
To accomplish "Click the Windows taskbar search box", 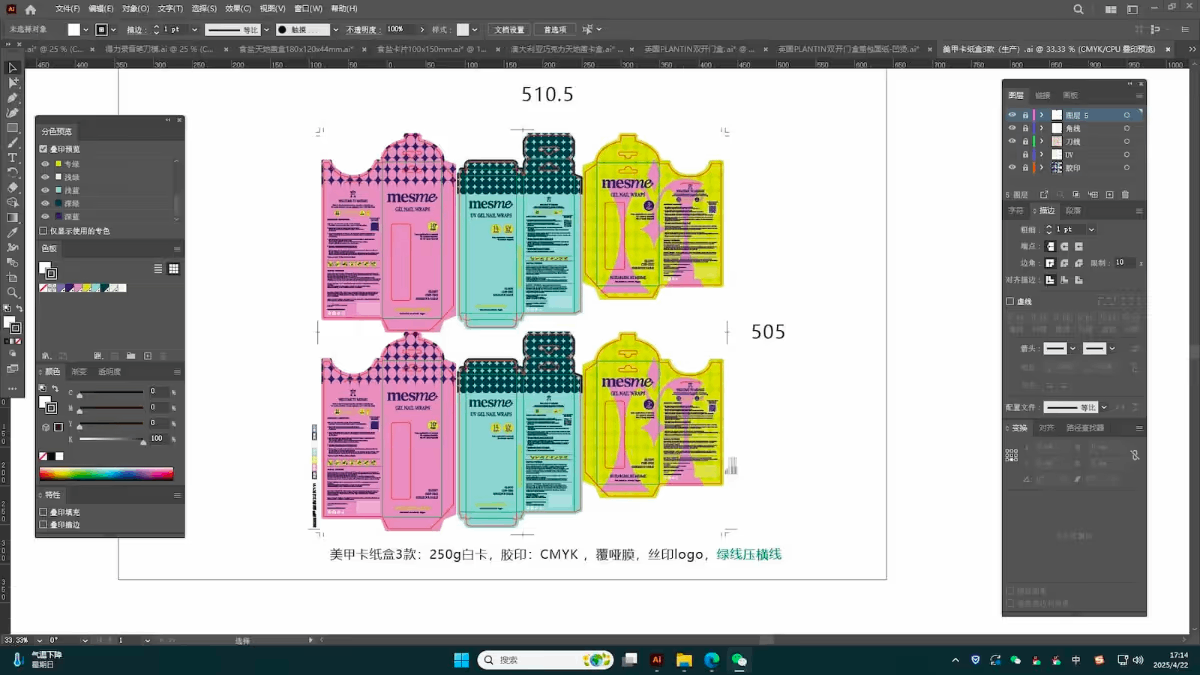I will click(545, 660).
